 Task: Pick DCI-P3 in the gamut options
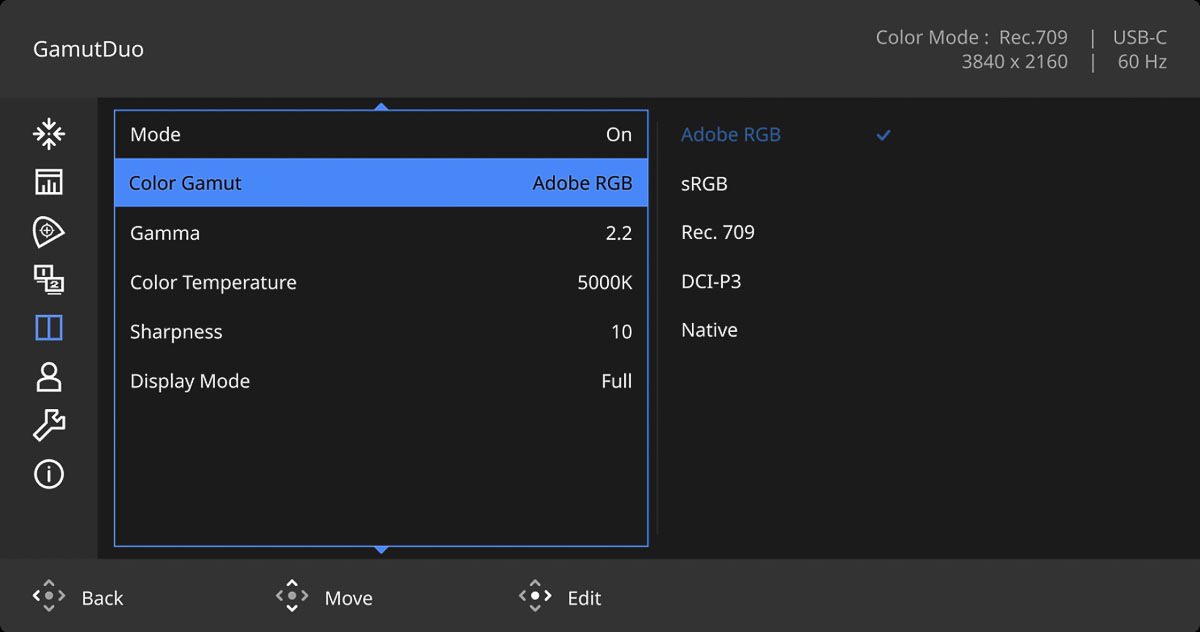click(711, 282)
